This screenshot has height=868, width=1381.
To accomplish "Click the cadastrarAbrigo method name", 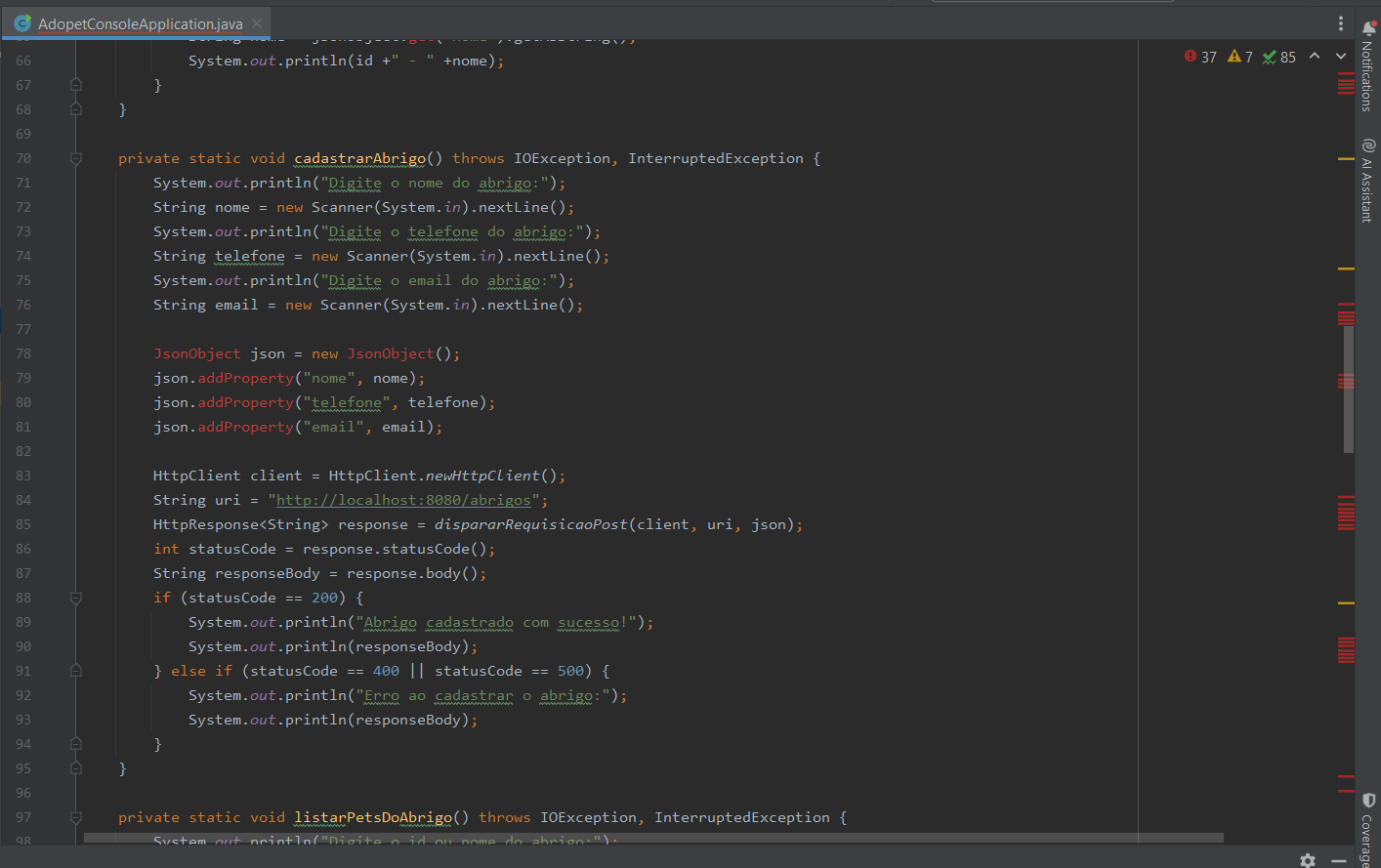I will (360, 158).
